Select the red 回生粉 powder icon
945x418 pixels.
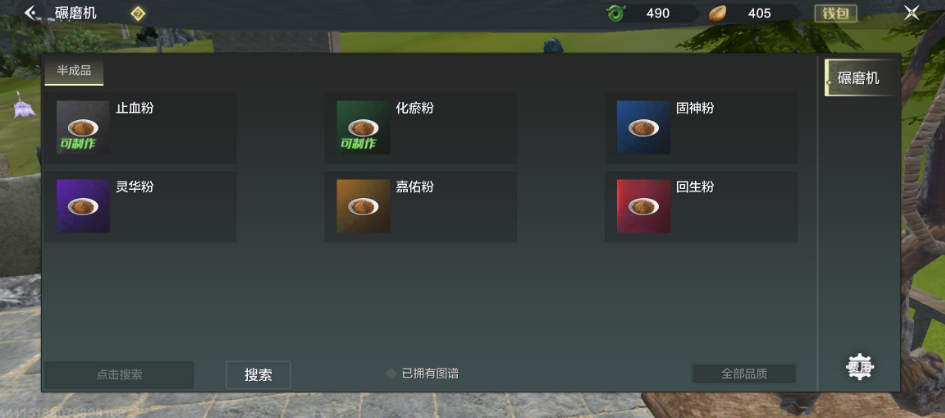point(643,206)
